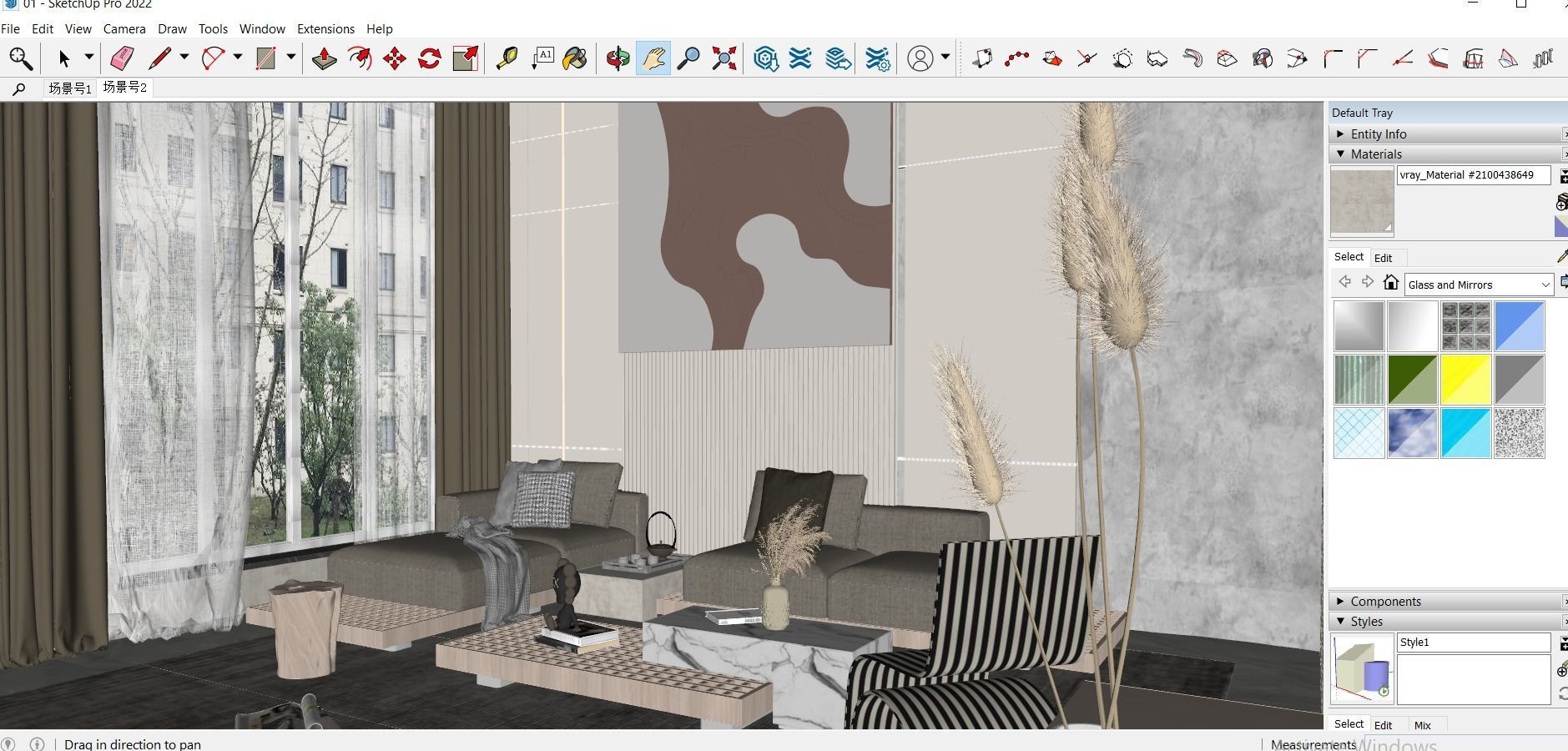Viewport: 1568px width, 751px height.
Task: Pick the dark green translucent swatch
Action: click(1412, 380)
